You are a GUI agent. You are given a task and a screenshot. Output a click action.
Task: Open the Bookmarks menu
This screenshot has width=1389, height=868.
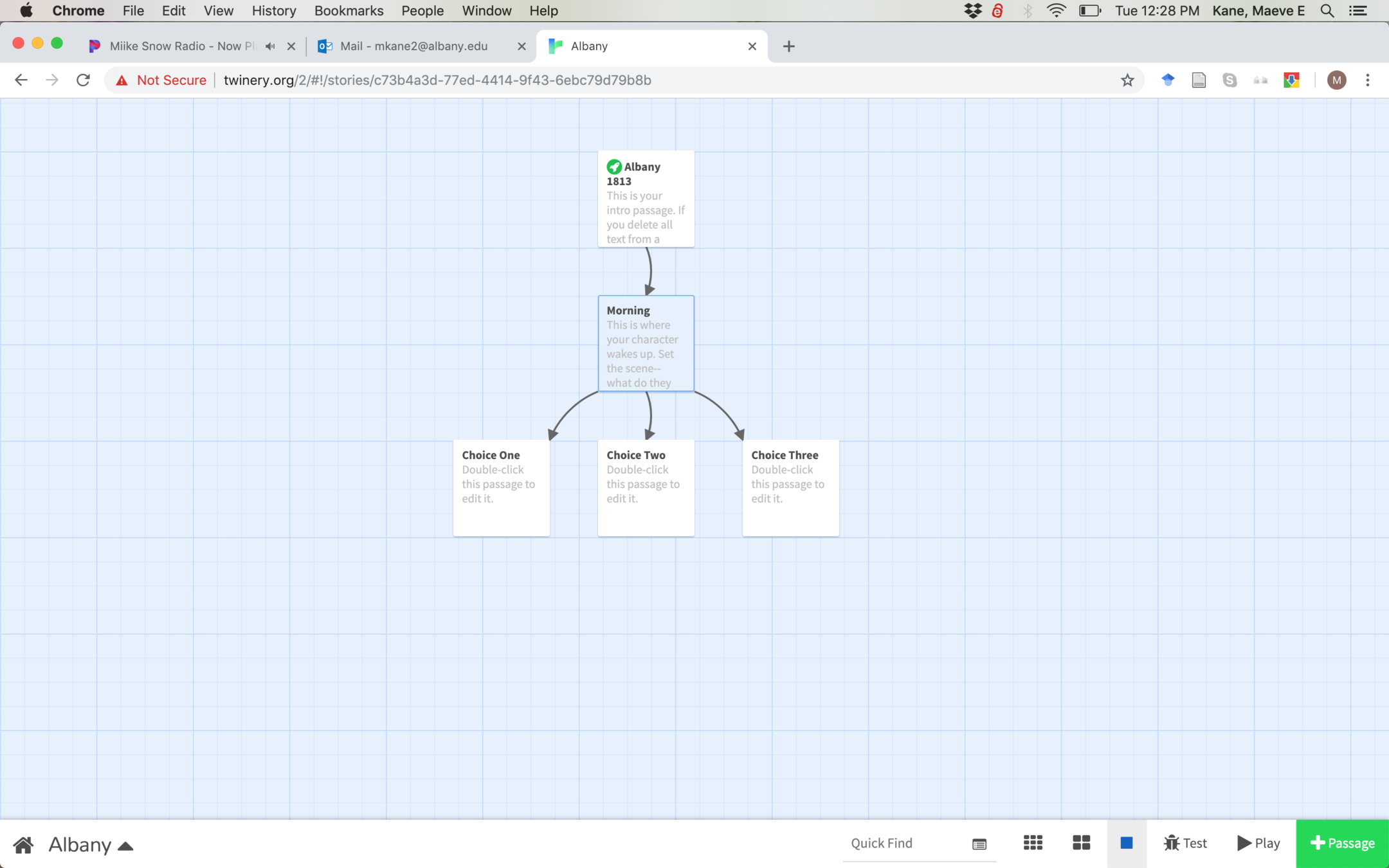(x=349, y=11)
